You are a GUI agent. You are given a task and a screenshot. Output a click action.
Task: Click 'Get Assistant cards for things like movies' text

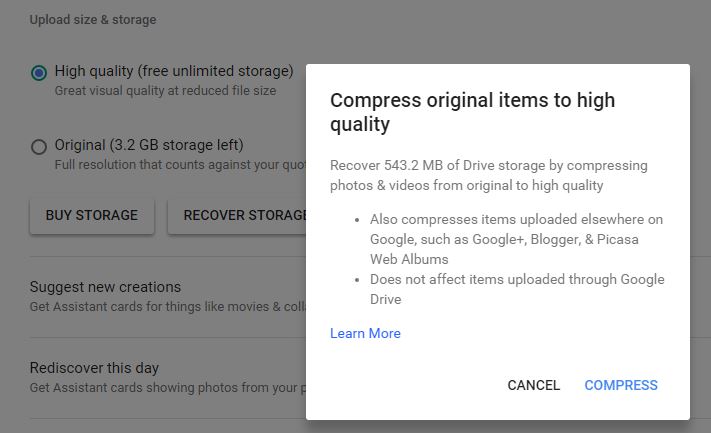click(x=168, y=307)
